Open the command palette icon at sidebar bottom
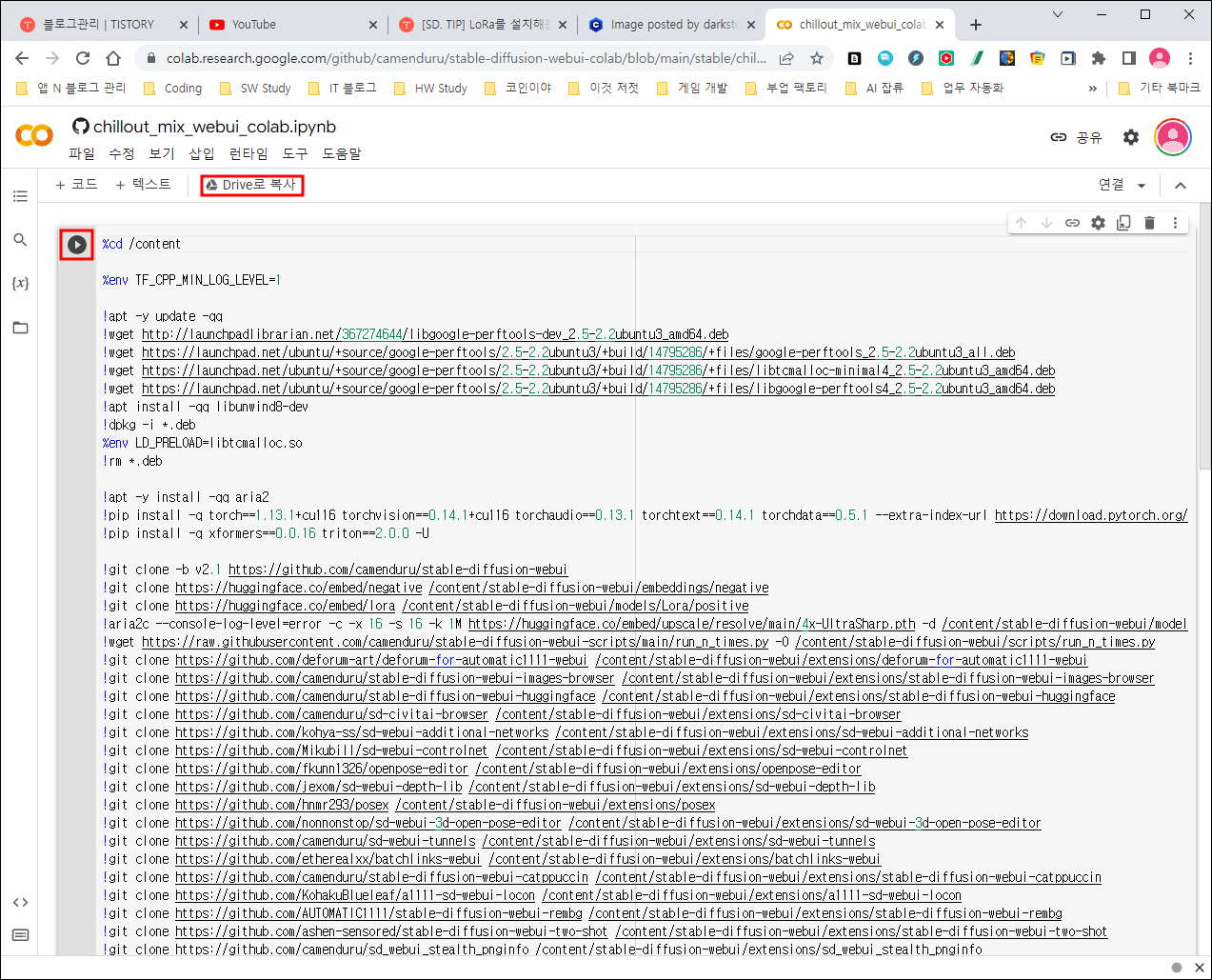This screenshot has height=980, width=1212. pos(20,935)
